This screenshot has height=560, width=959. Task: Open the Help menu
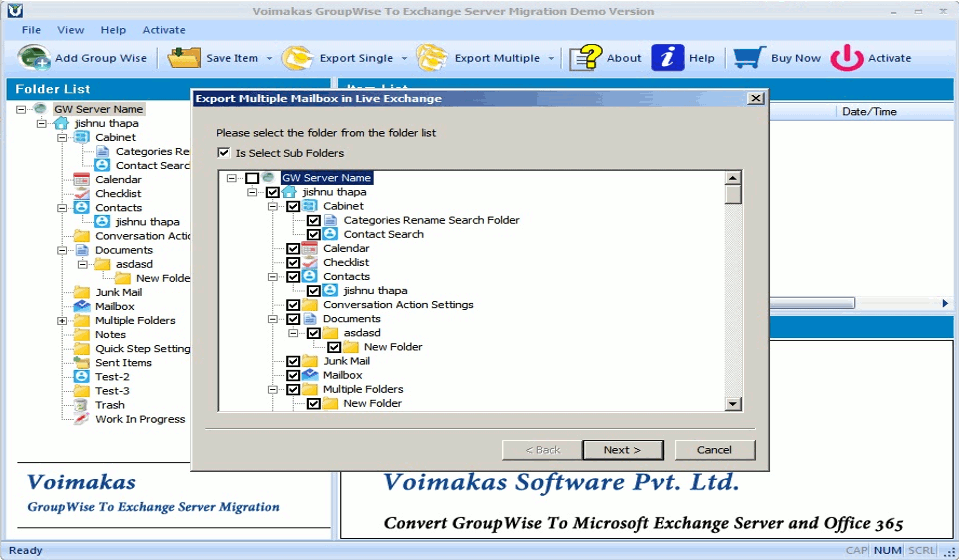point(113,29)
